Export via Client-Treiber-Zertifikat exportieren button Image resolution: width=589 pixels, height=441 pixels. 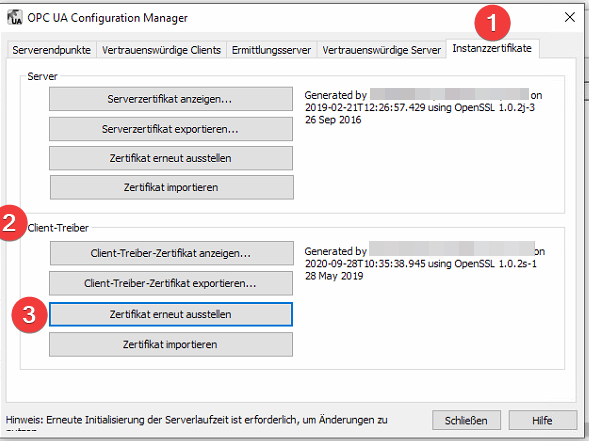(171, 284)
